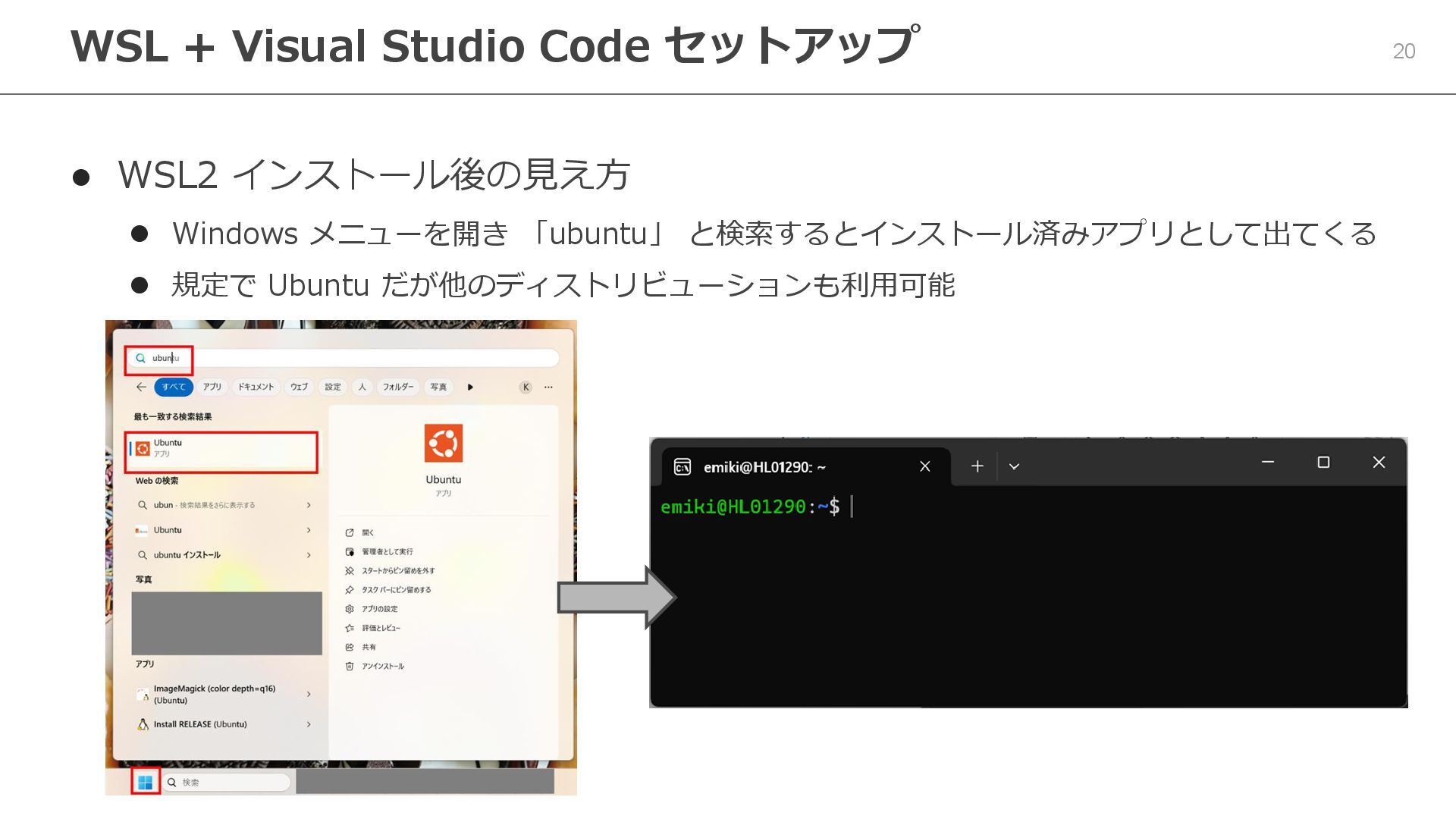Click タスク バーにピン留めする option
This screenshot has width=1456, height=819.
[397, 589]
